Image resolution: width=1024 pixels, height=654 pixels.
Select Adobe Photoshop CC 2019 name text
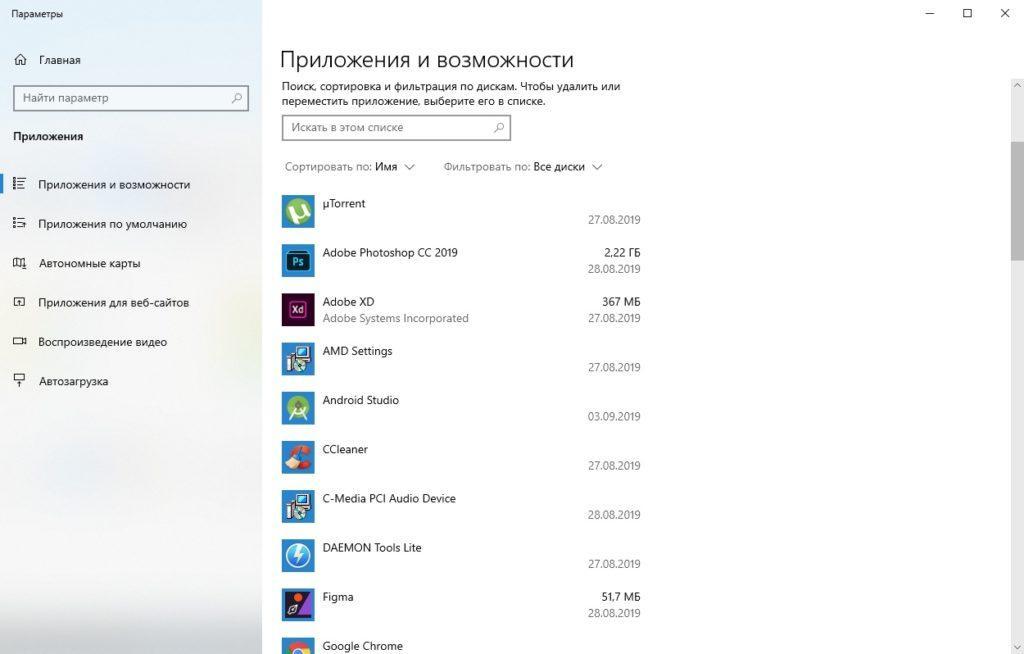pos(390,252)
